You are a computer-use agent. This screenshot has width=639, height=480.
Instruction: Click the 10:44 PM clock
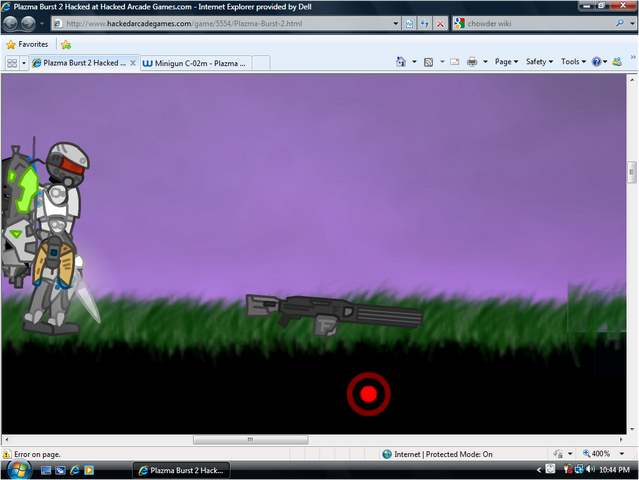click(615, 470)
